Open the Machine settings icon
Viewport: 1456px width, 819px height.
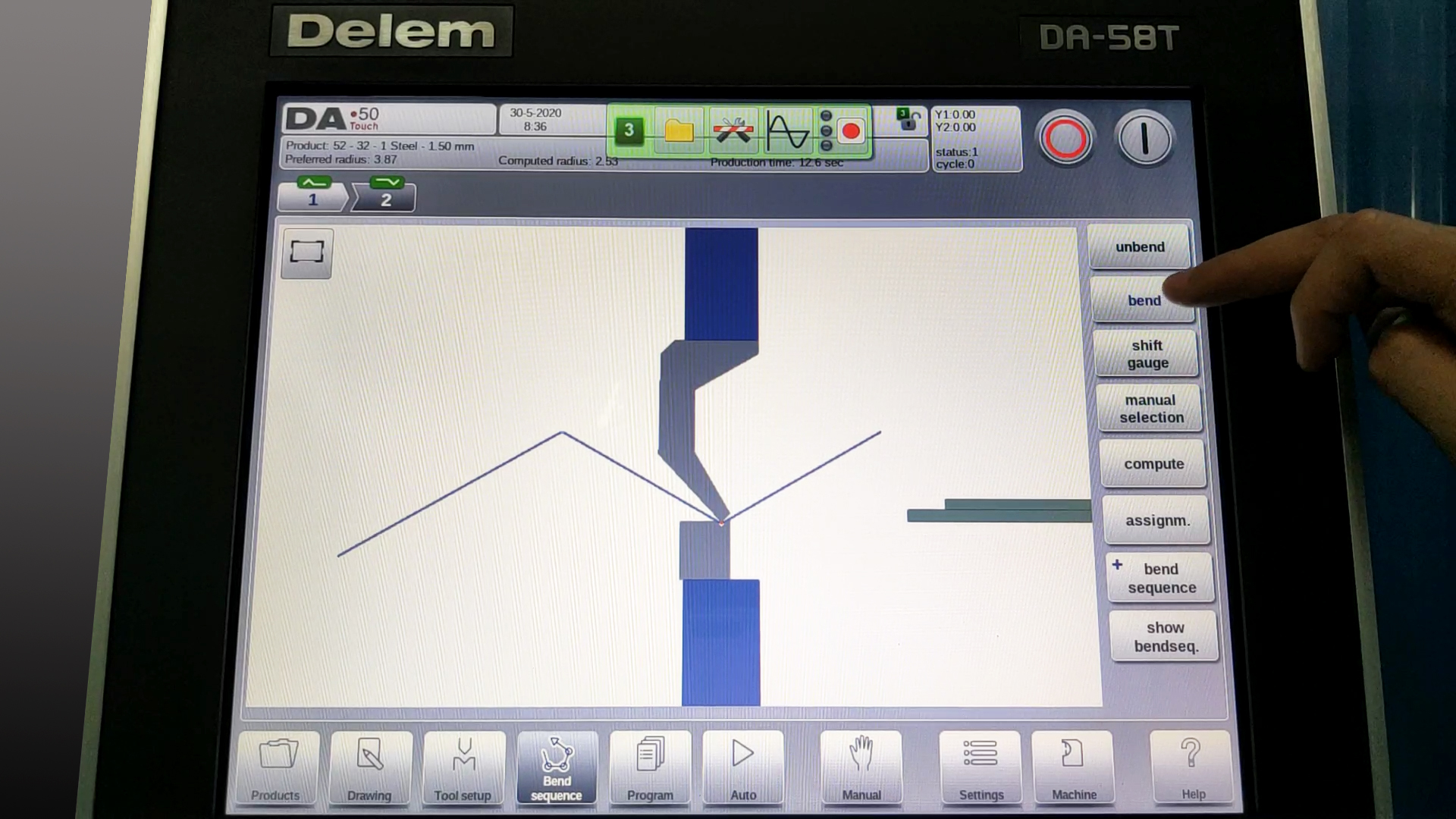pos(1074,765)
